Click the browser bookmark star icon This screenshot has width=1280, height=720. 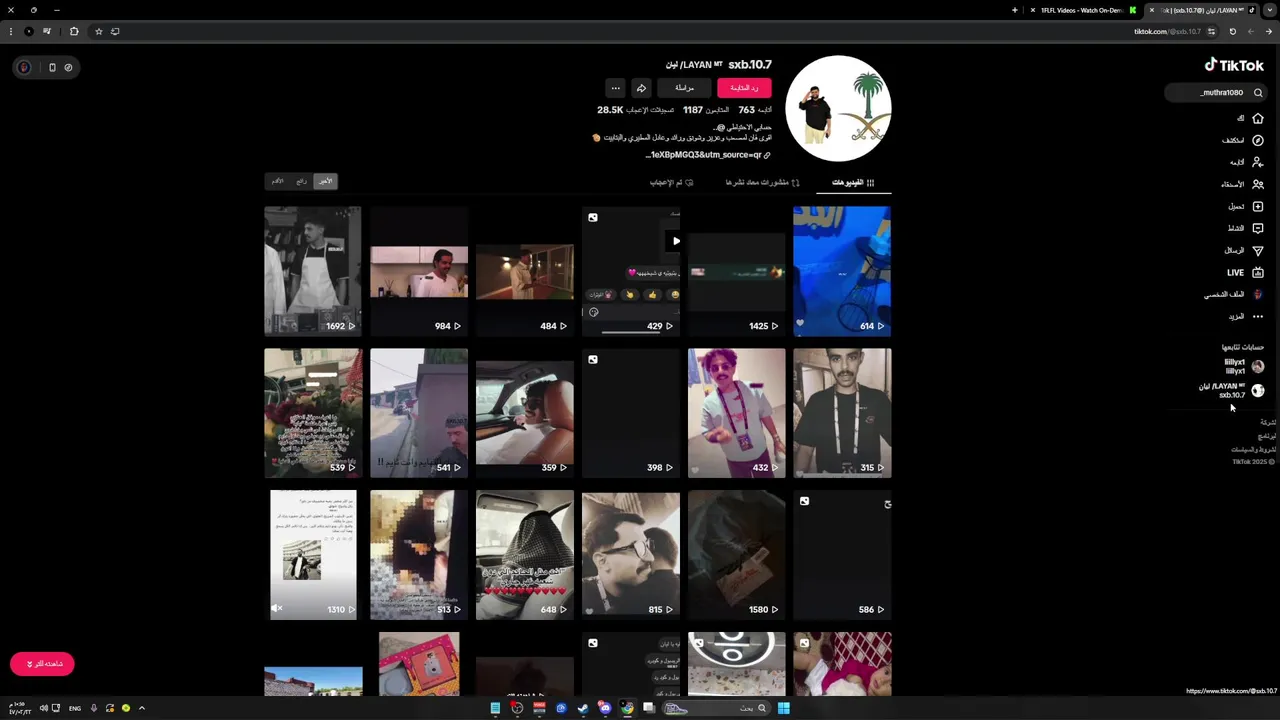tap(98, 31)
